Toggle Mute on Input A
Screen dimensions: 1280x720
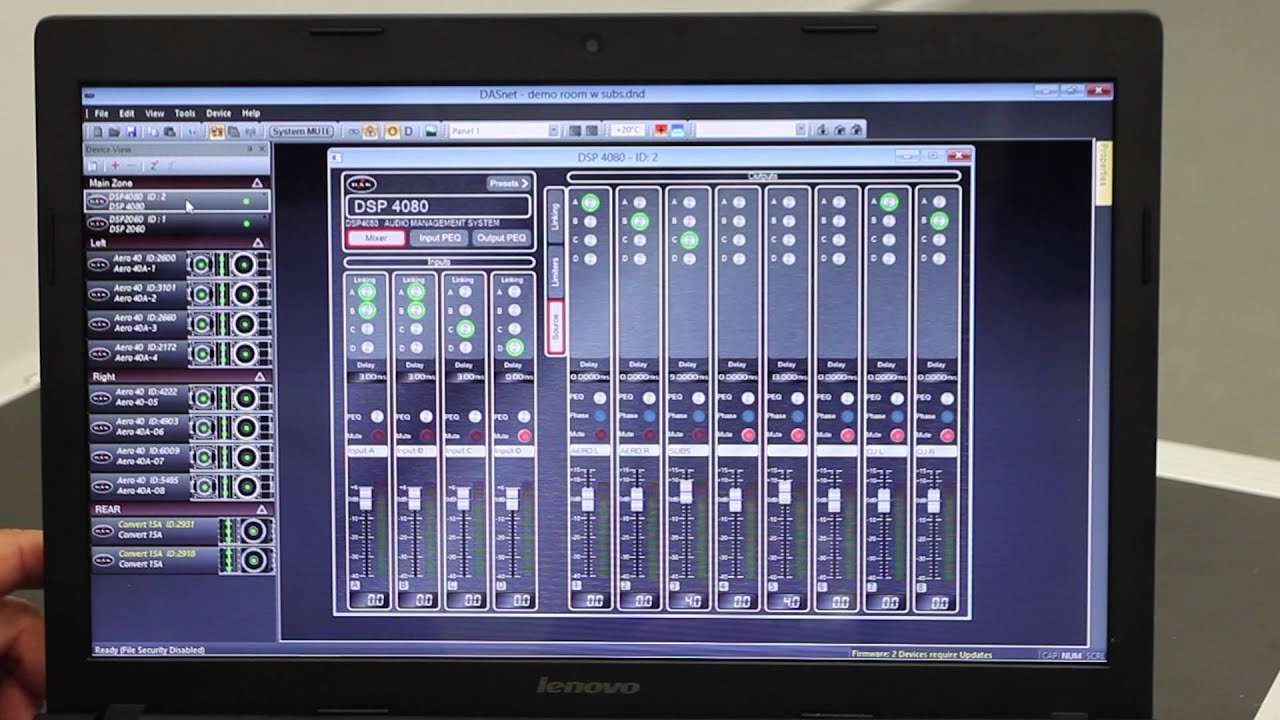[377, 436]
